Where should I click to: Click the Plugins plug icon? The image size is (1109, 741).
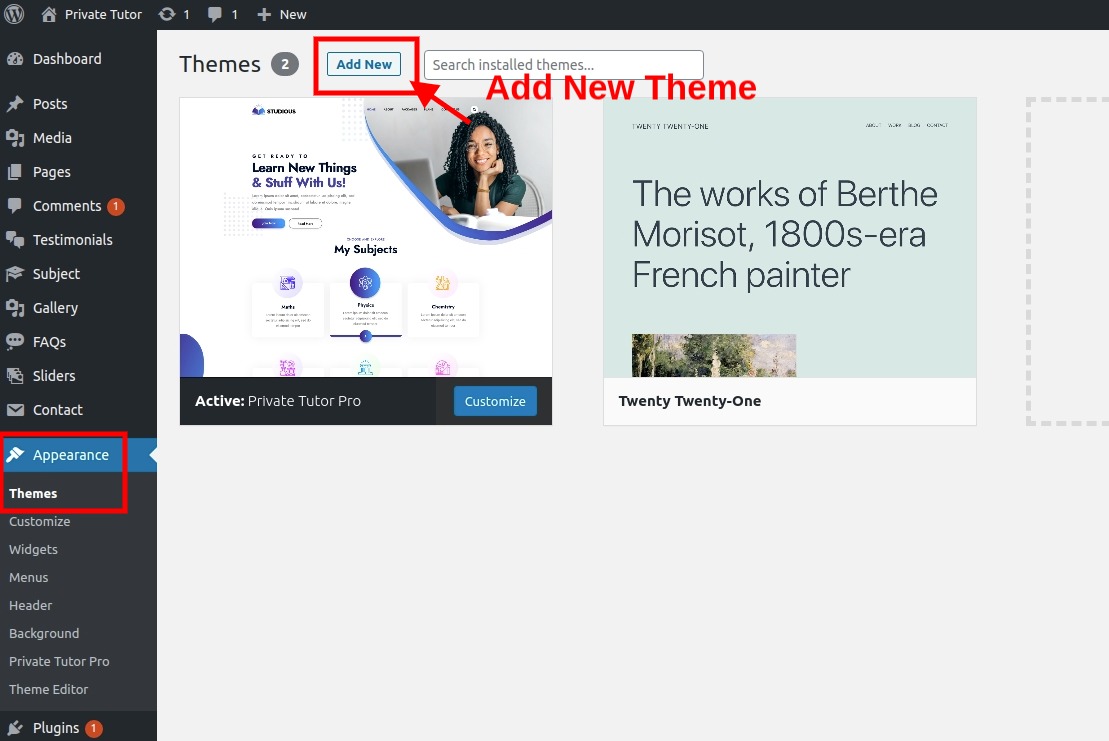pyautogui.click(x=15, y=728)
